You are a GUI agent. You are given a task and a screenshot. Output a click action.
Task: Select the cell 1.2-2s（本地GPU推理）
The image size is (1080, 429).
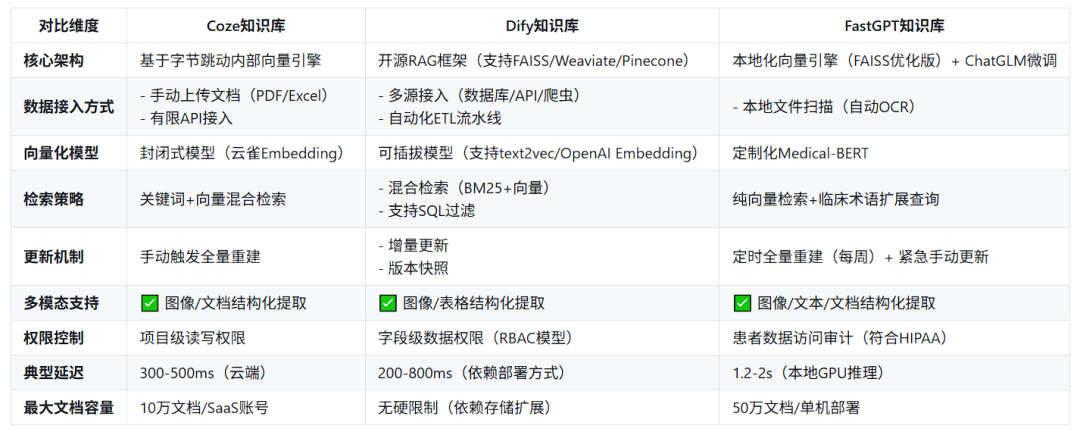point(894,373)
